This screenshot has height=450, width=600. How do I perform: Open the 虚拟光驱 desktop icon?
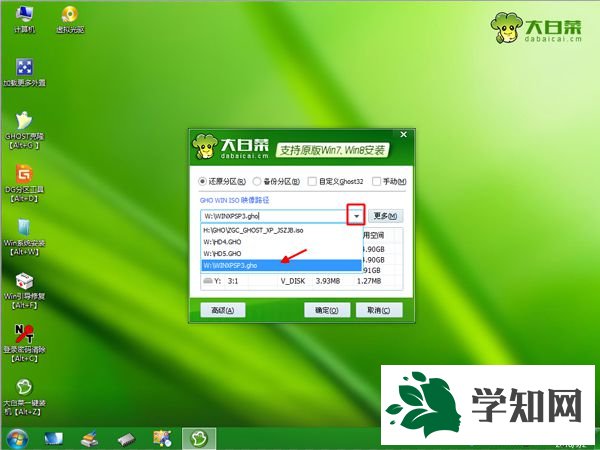click(70, 20)
